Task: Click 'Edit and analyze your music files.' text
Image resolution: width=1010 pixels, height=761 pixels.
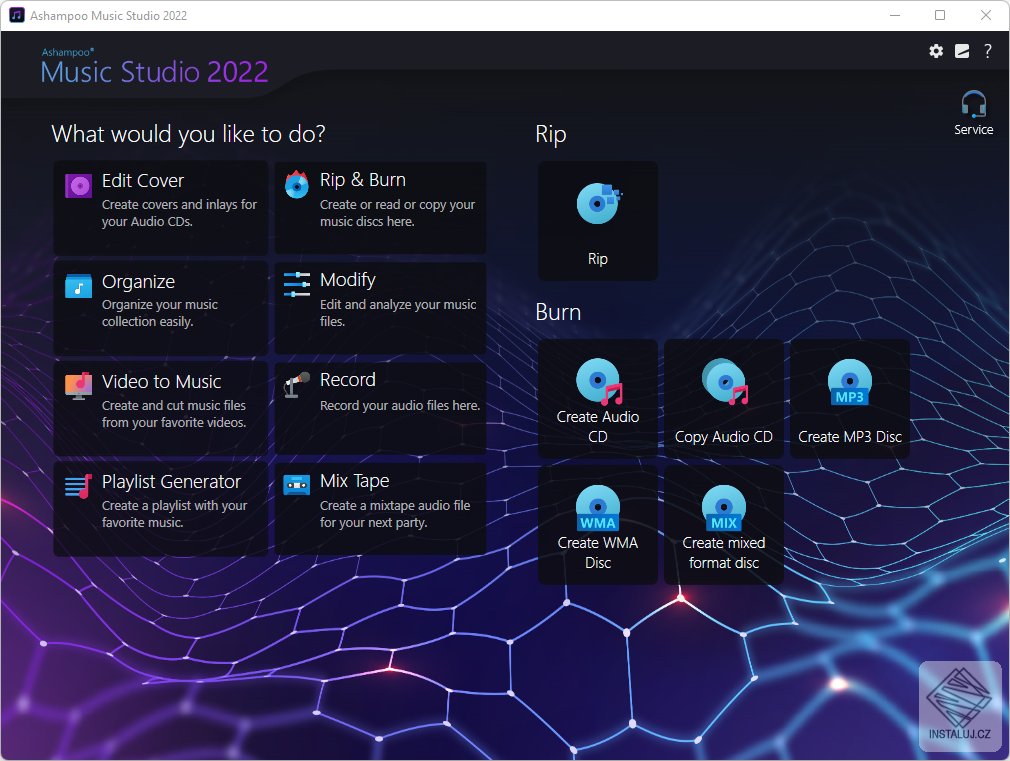Action: coord(398,313)
